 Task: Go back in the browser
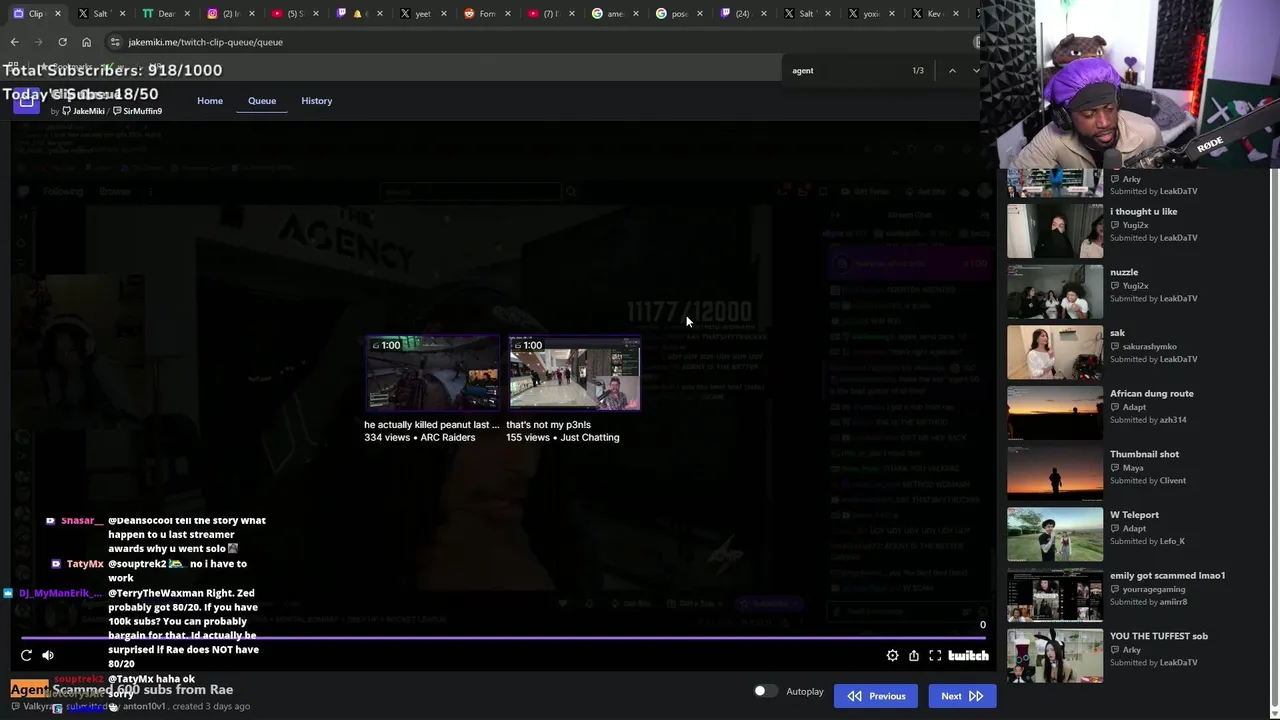point(14,42)
